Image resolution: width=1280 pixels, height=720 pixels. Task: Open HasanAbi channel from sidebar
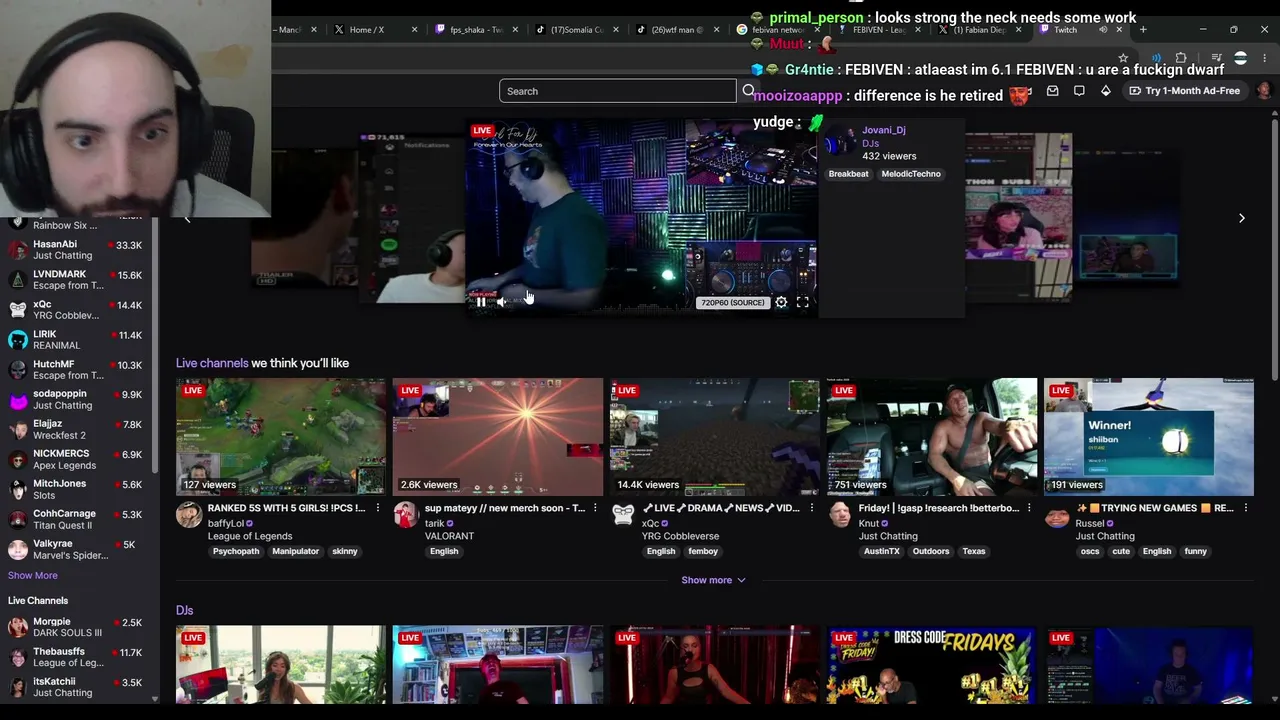click(x=76, y=250)
